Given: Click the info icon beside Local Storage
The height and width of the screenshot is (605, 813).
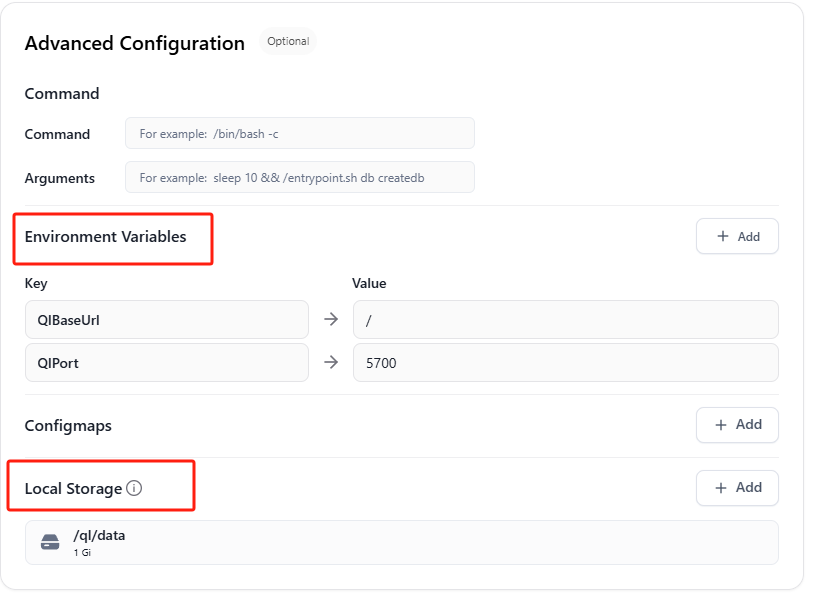Looking at the screenshot, I should 134,489.
